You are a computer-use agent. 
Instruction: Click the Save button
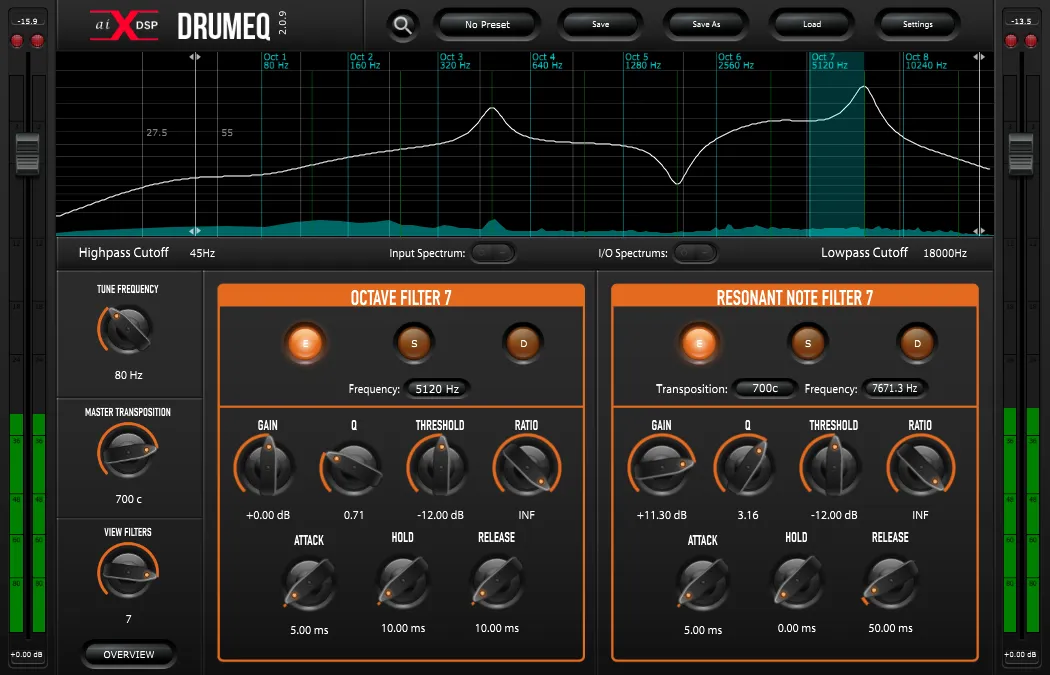[x=600, y=25]
